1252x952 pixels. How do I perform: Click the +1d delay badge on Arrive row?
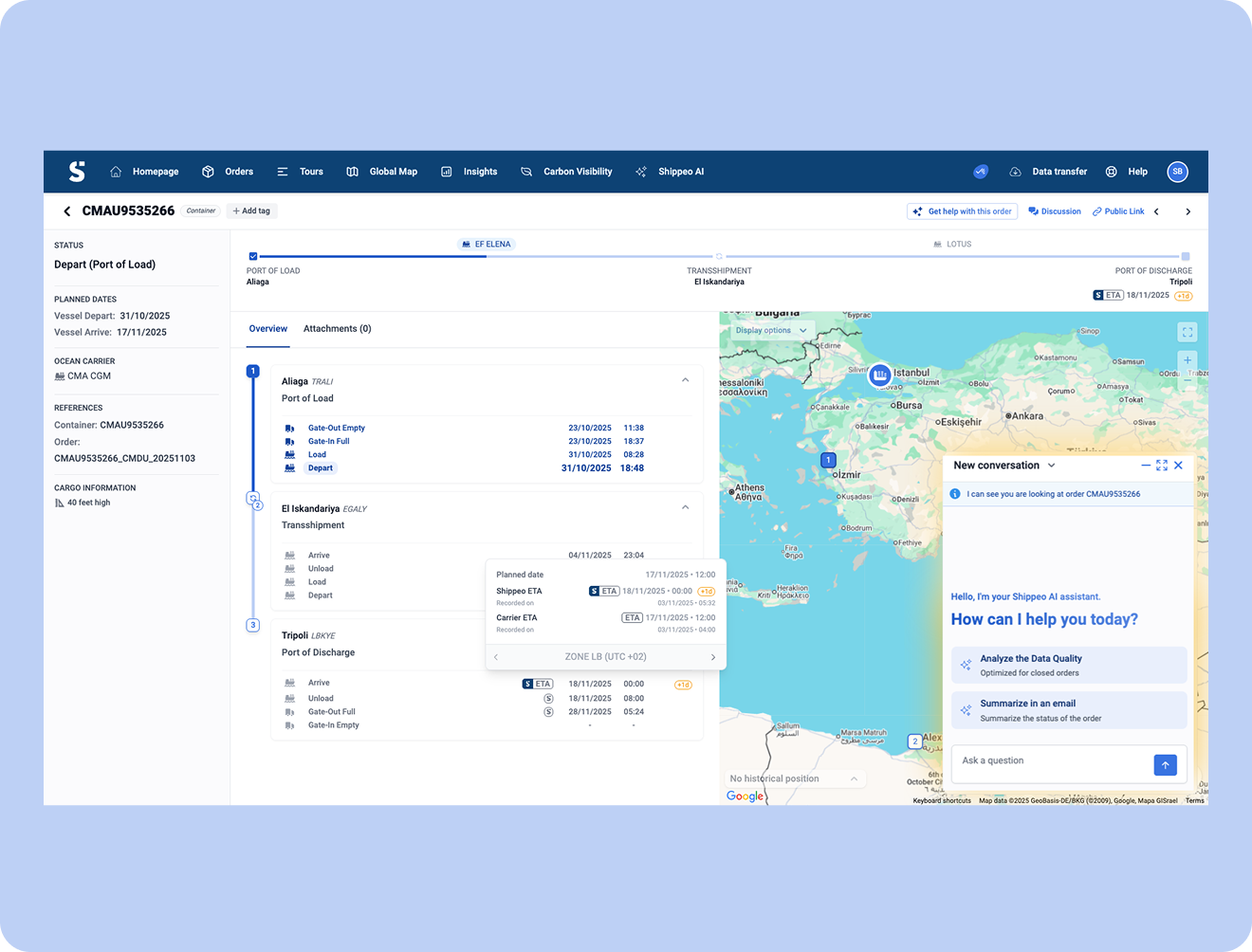(683, 685)
